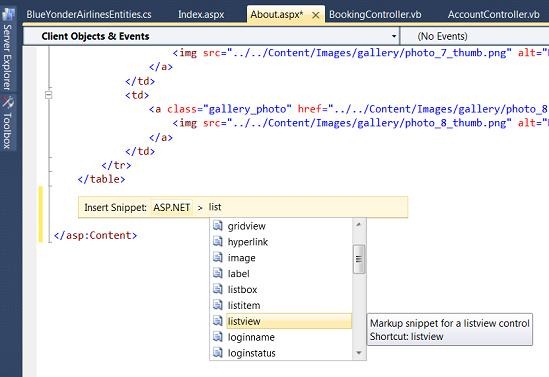Close the About.aspx tab
Viewport: 549px width, 377px height.
click(315, 15)
